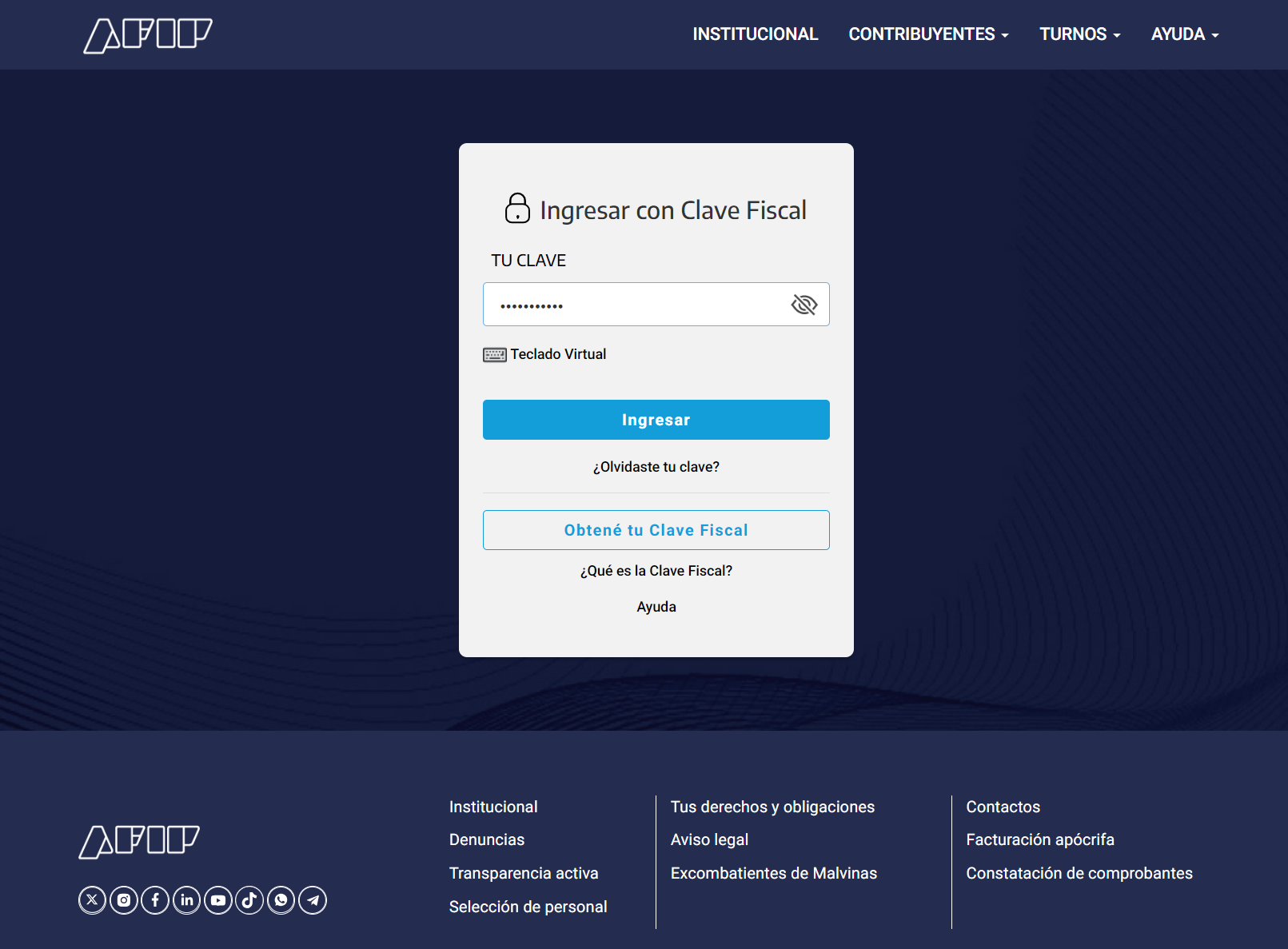Open the Aviso legal link
Viewport: 1288px width, 949px height.
pos(709,839)
